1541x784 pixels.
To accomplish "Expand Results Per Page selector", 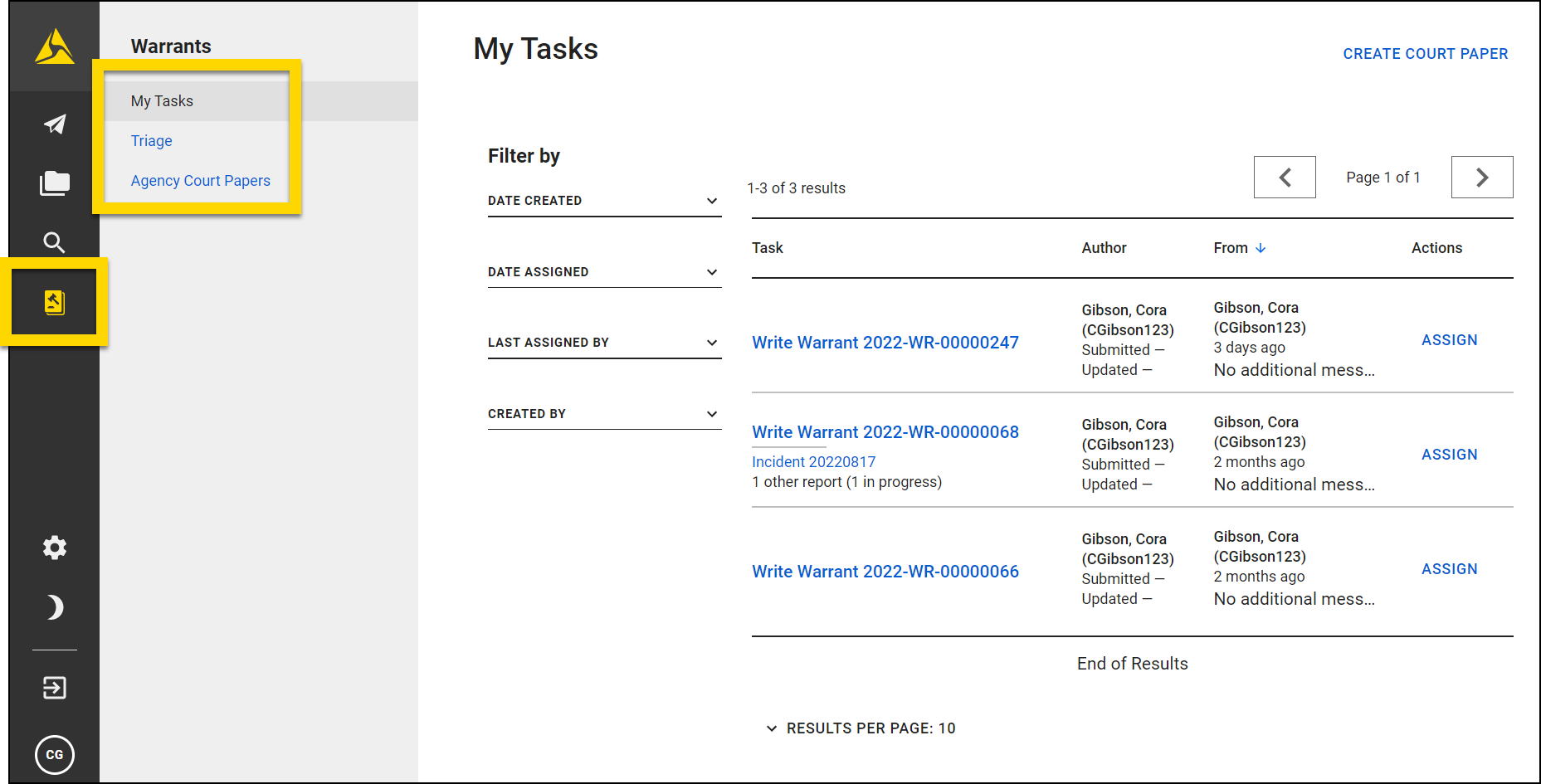I will [861, 728].
